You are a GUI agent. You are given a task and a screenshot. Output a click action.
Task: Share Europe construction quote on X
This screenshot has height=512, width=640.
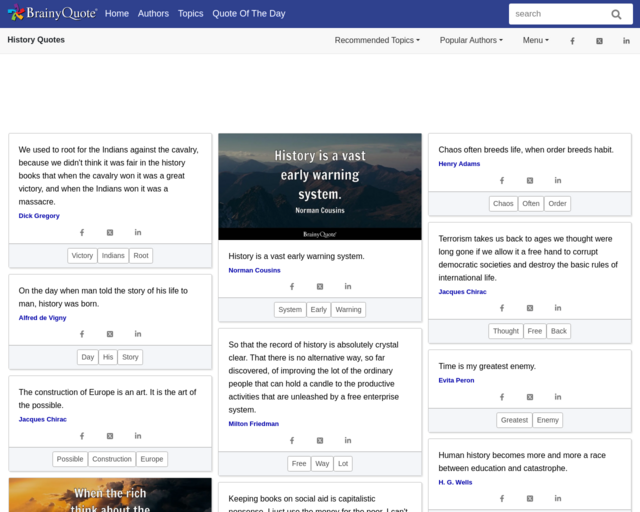pyautogui.click(x=110, y=436)
